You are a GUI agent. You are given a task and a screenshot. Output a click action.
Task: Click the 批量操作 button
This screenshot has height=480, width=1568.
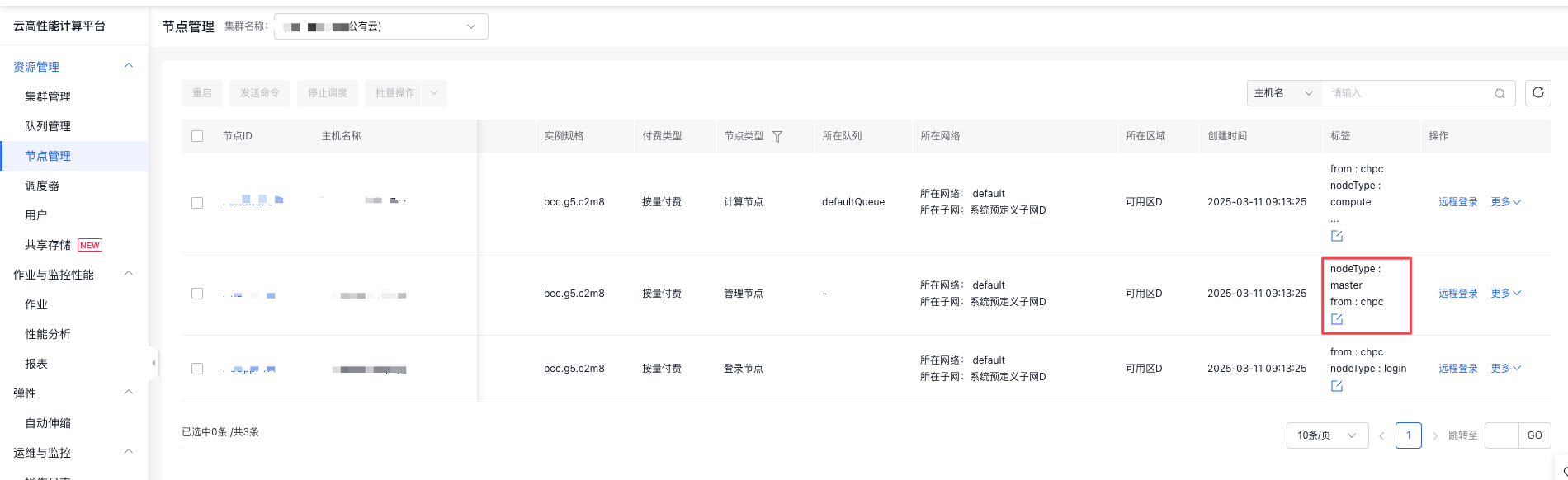pos(394,93)
